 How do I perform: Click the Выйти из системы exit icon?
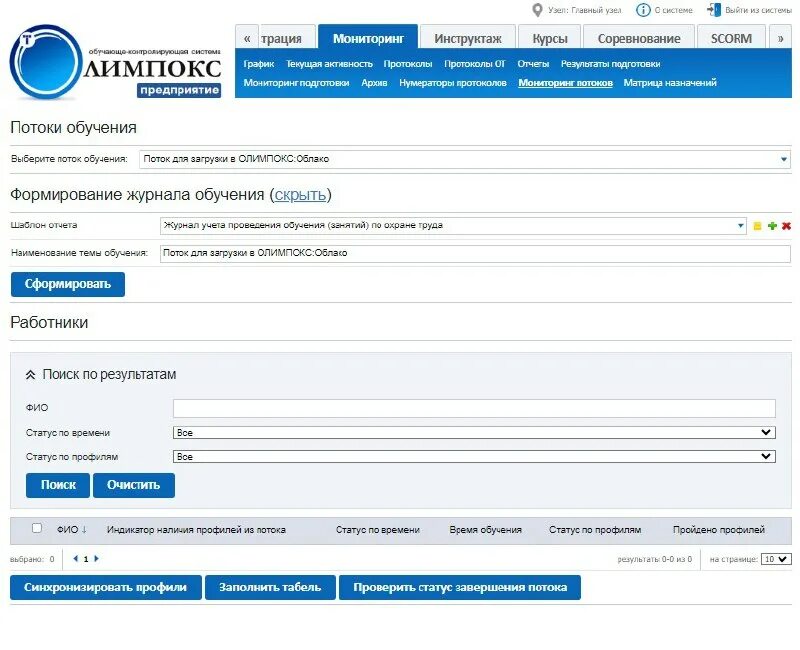(711, 9)
